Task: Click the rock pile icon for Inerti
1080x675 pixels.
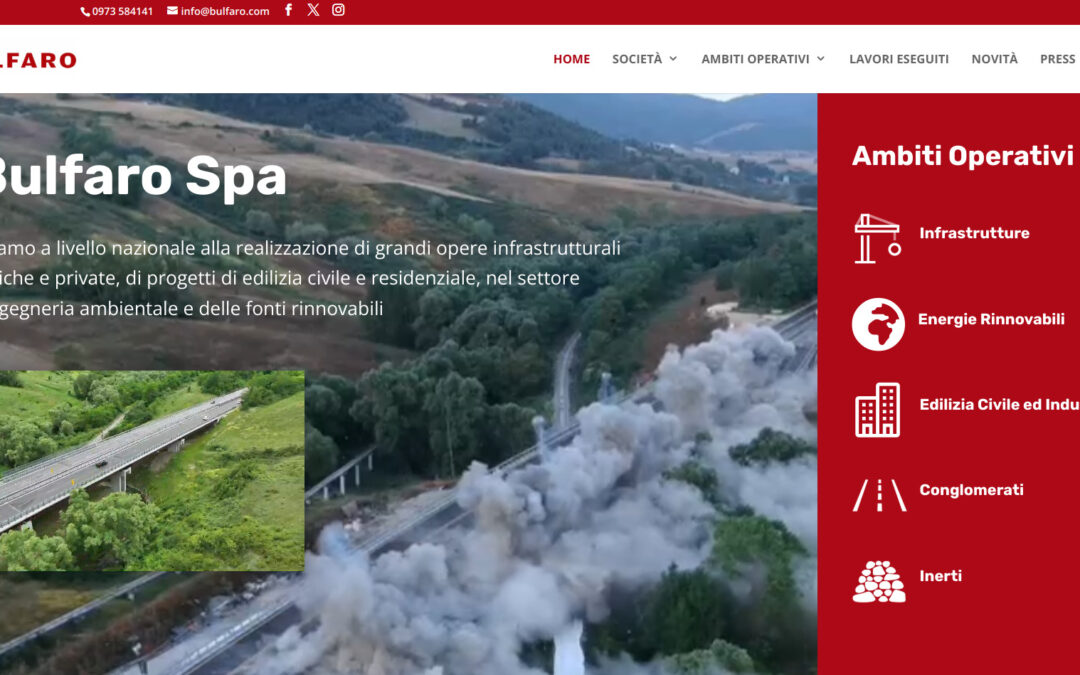Action: coord(879,582)
